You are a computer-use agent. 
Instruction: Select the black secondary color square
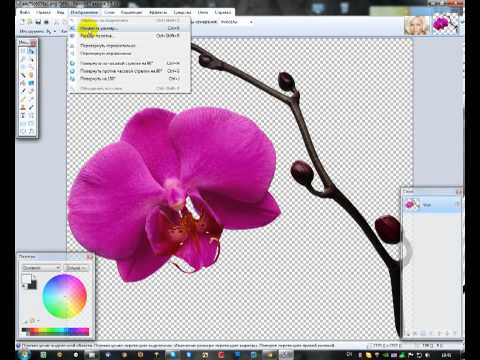(32, 284)
